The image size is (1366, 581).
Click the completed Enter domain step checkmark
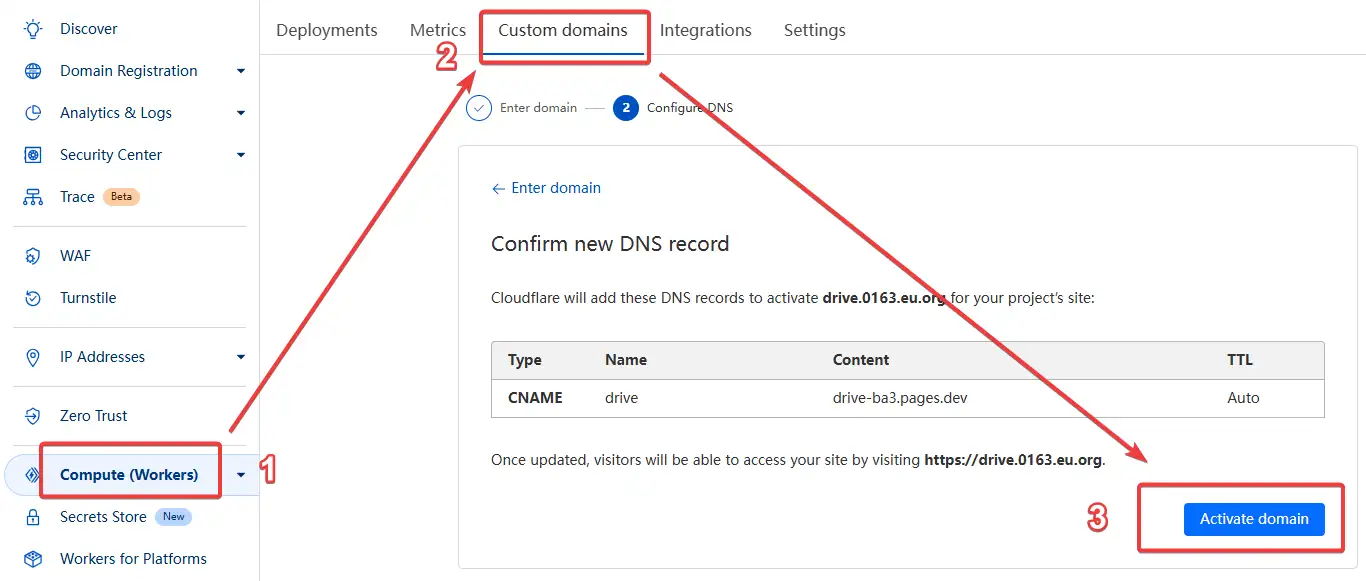[480, 108]
